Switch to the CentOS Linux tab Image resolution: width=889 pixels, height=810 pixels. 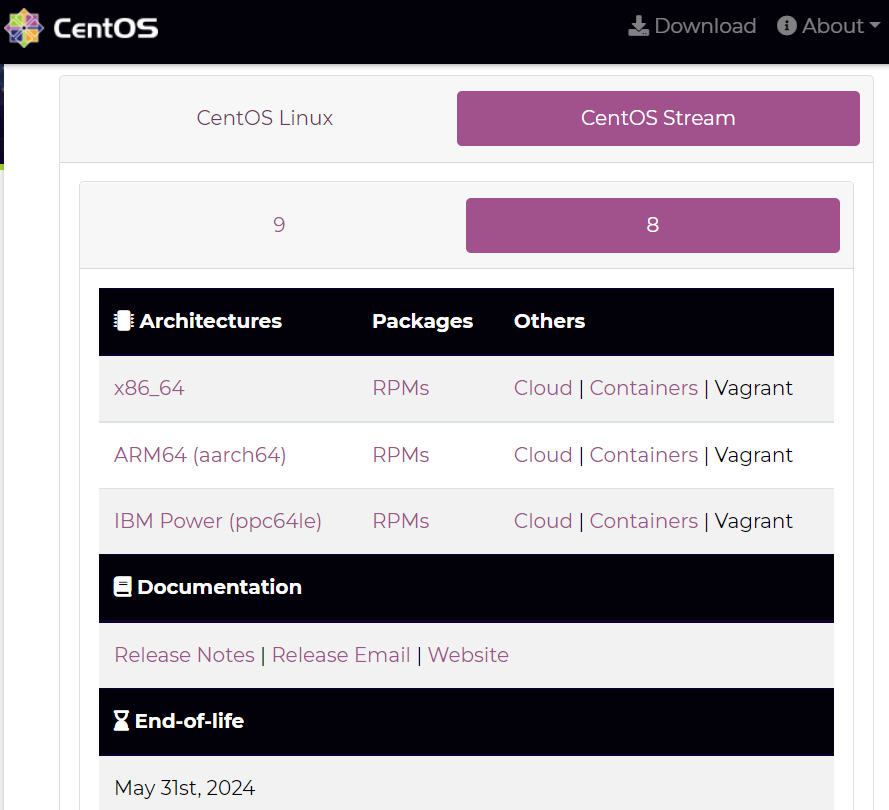(264, 118)
